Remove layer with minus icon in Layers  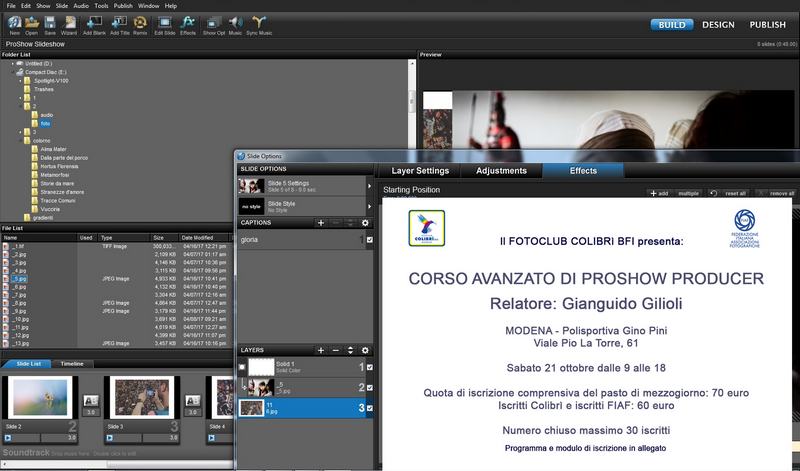coord(335,350)
